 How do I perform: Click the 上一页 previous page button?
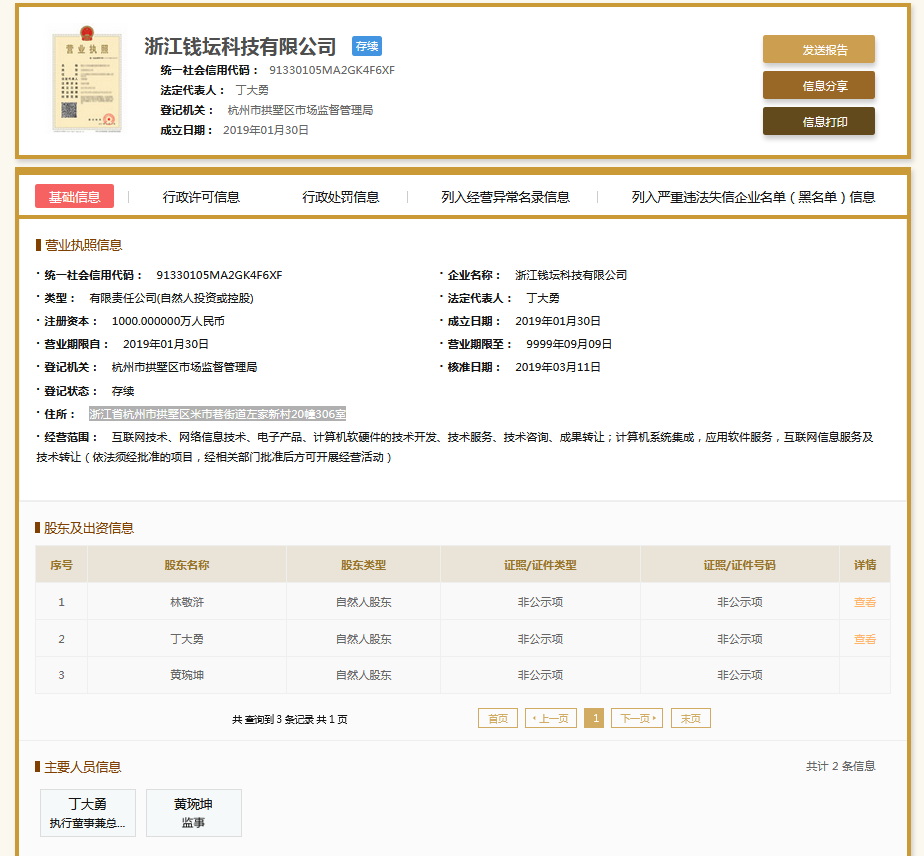coord(551,718)
